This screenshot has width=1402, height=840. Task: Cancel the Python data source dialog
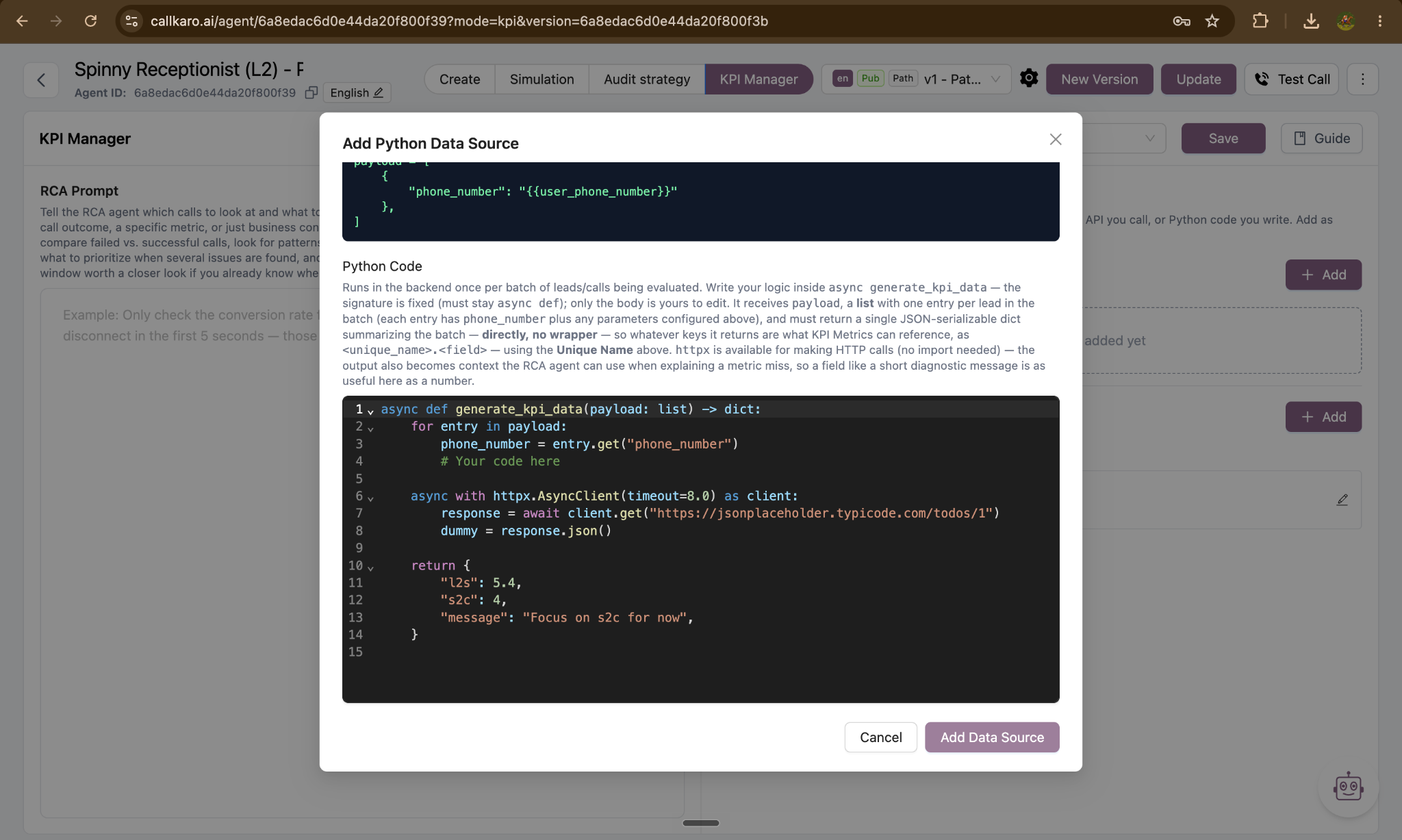[880, 737]
